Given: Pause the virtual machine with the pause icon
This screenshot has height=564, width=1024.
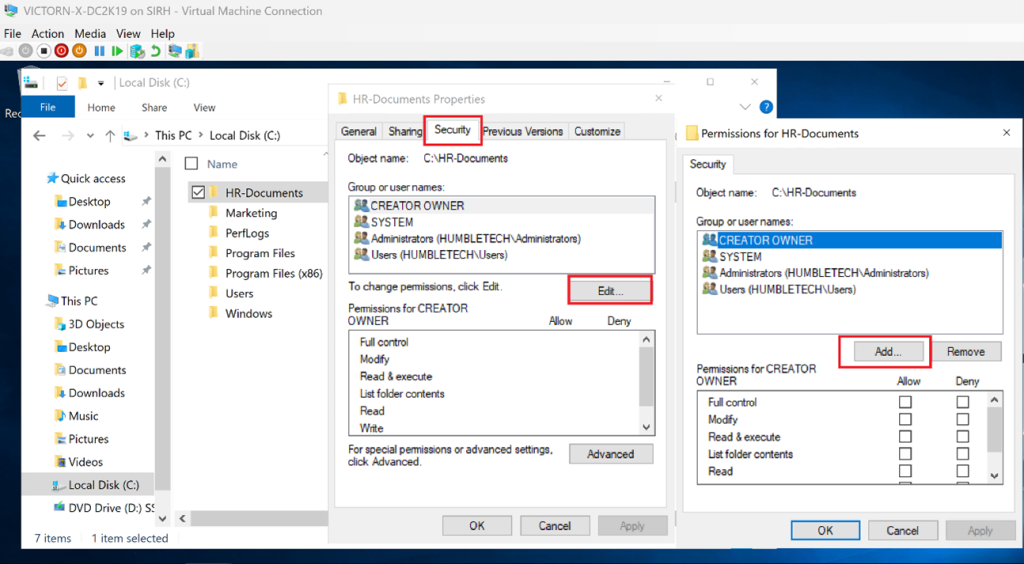Looking at the screenshot, I should tap(100, 51).
